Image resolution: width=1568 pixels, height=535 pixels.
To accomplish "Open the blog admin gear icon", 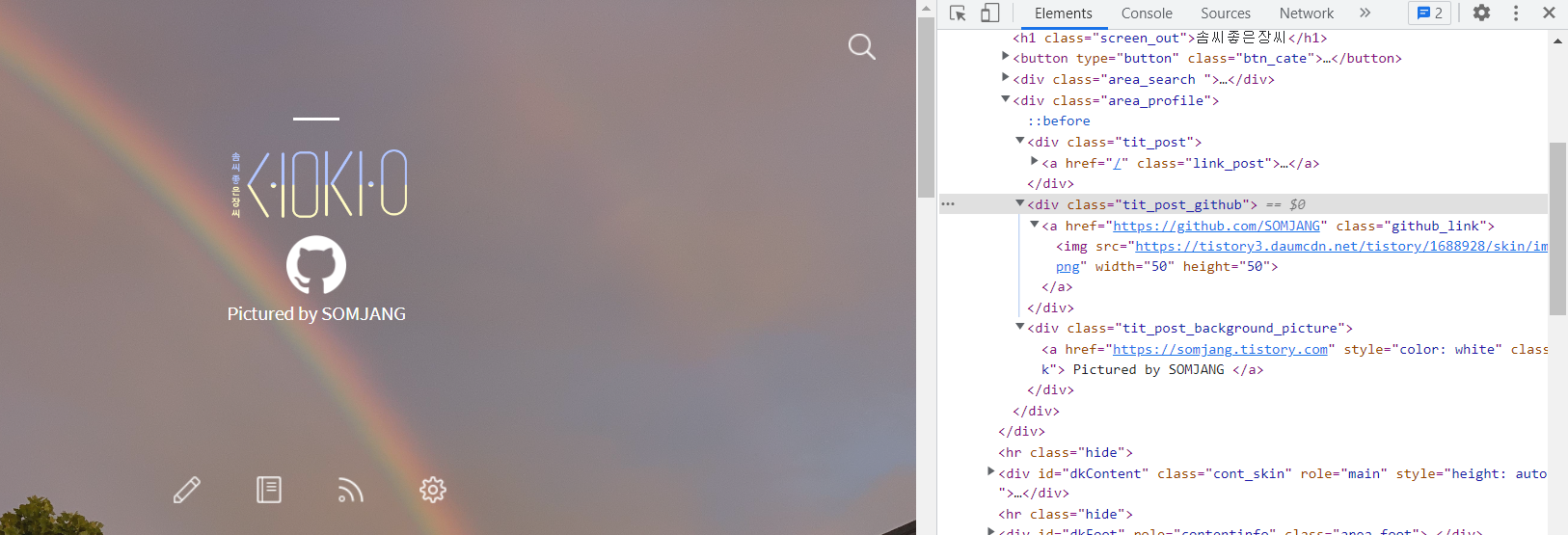I will coord(433,490).
